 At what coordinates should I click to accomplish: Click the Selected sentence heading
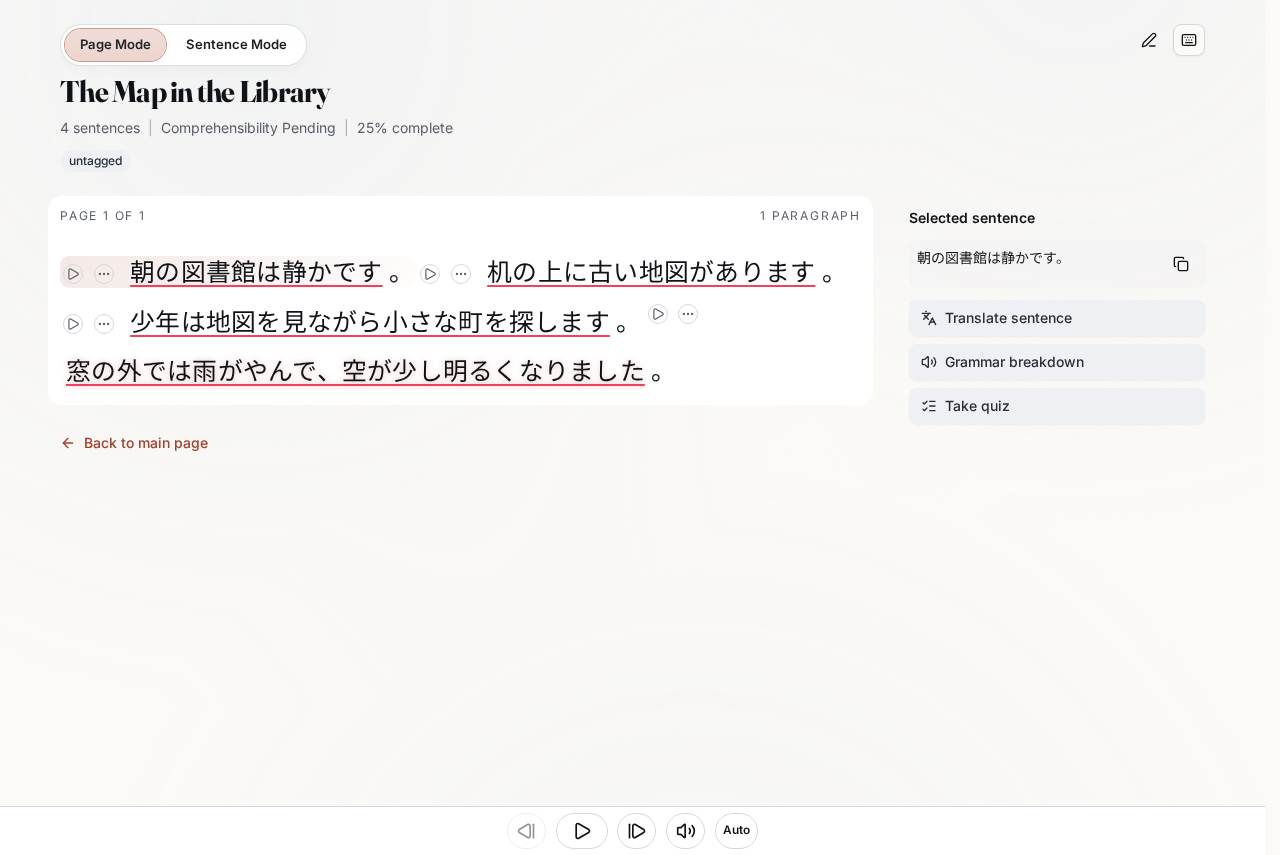(972, 218)
